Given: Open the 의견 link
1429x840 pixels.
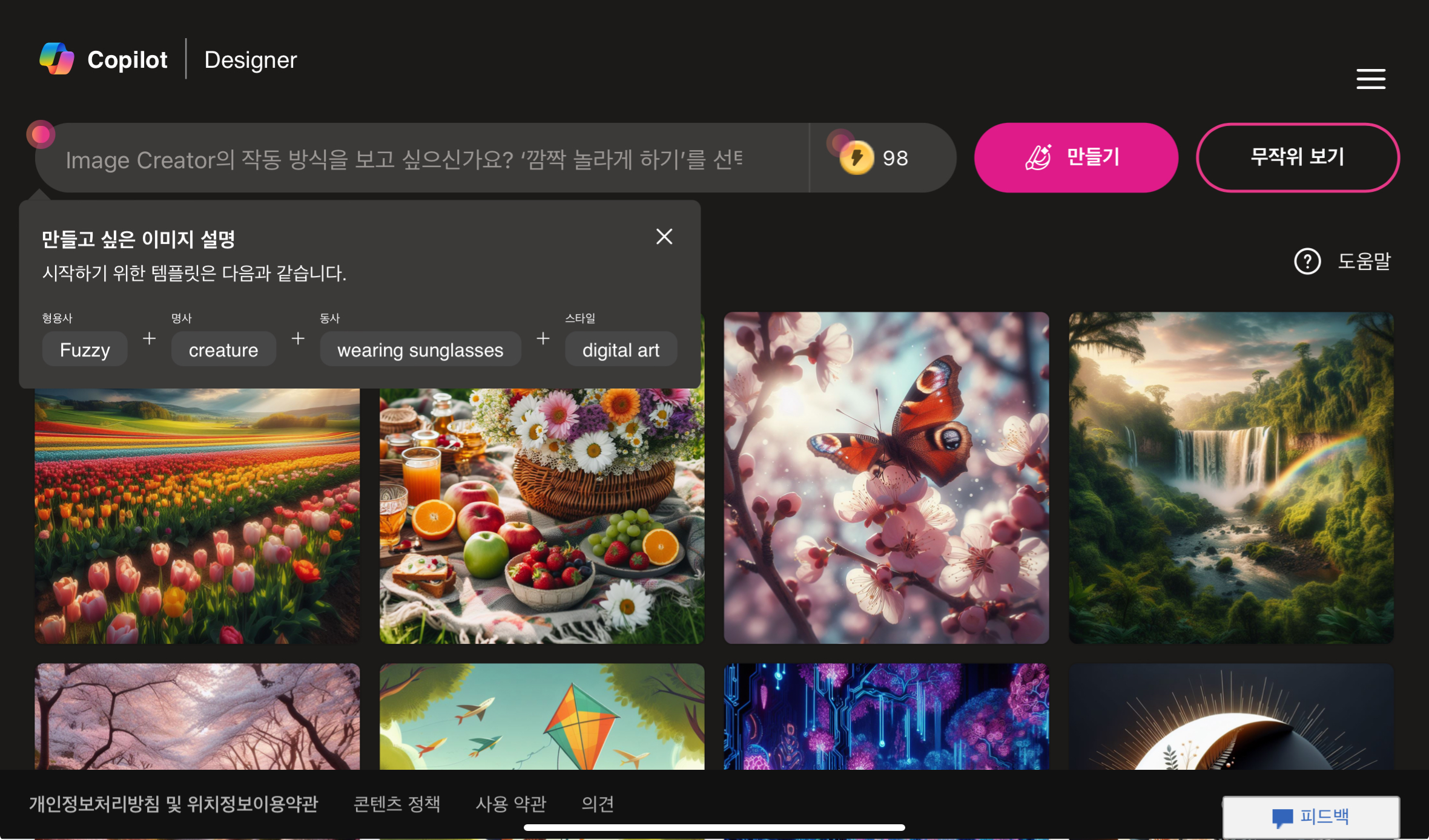Looking at the screenshot, I should [598, 804].
